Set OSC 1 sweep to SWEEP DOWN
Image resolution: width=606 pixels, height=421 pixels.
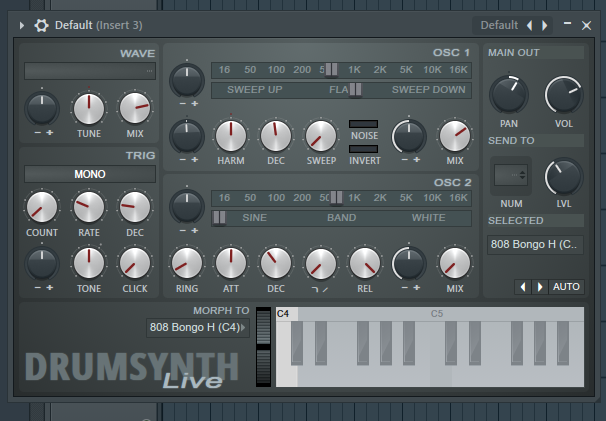pyautogui.click(x=429, y=90)
